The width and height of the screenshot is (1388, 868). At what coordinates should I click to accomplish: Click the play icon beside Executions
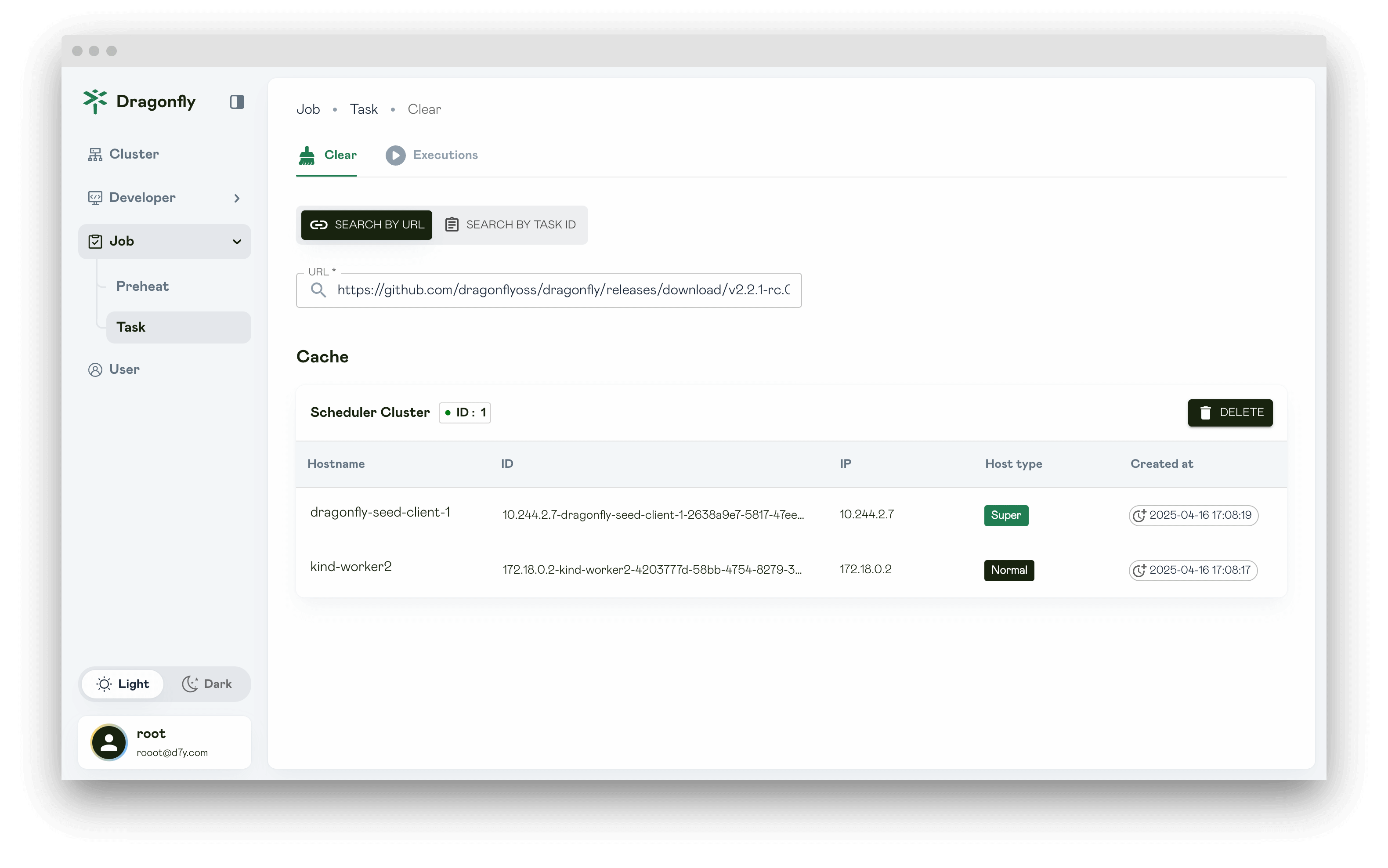click(x=395, y=155)
